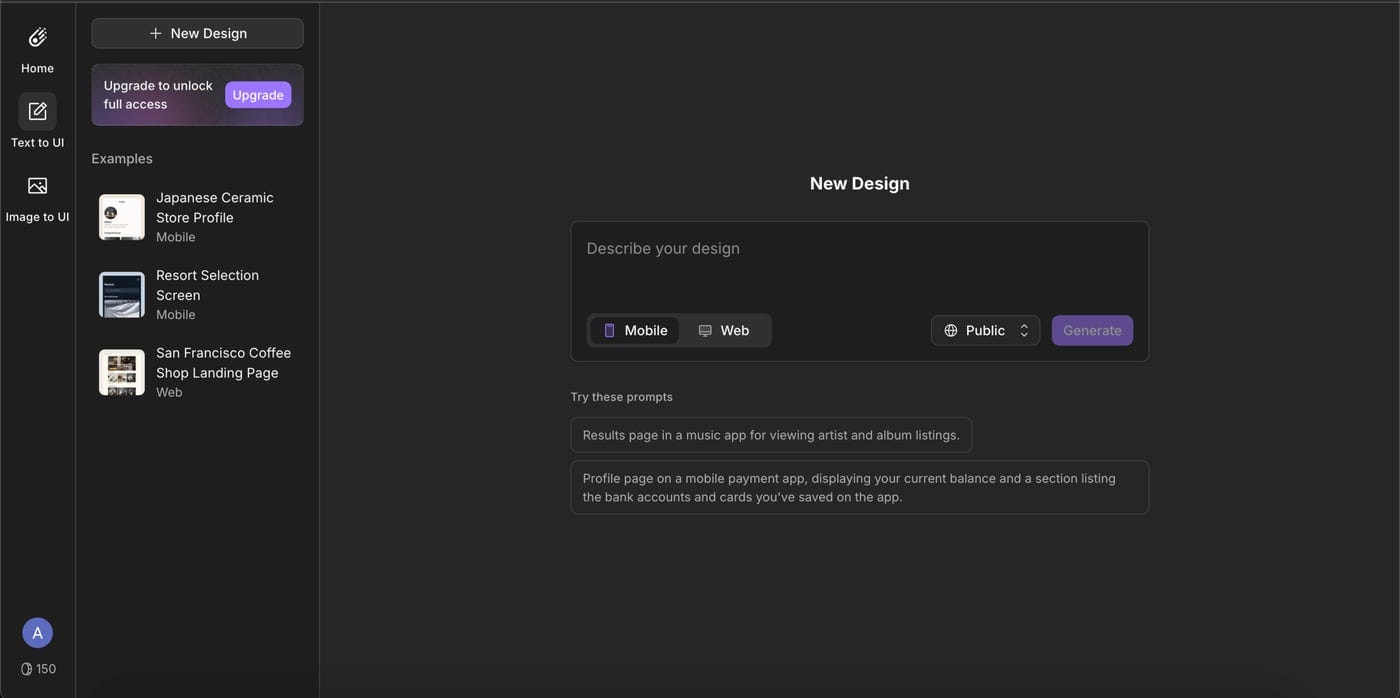
Task: Select the Home icon in the sidebar
Action: 36,35
